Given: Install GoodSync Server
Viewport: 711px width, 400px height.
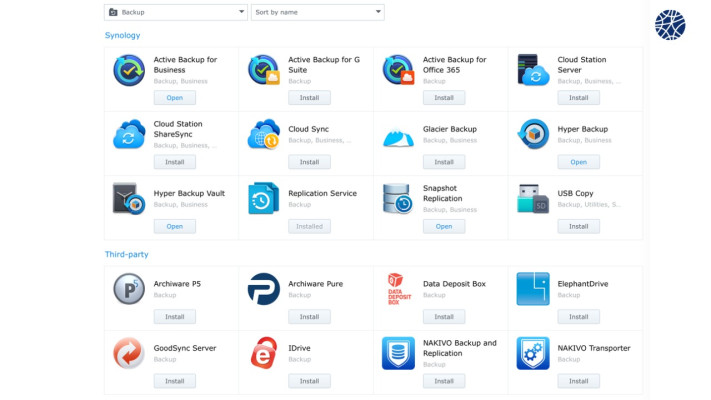Looking at the screenshot, I should (175, 381).
